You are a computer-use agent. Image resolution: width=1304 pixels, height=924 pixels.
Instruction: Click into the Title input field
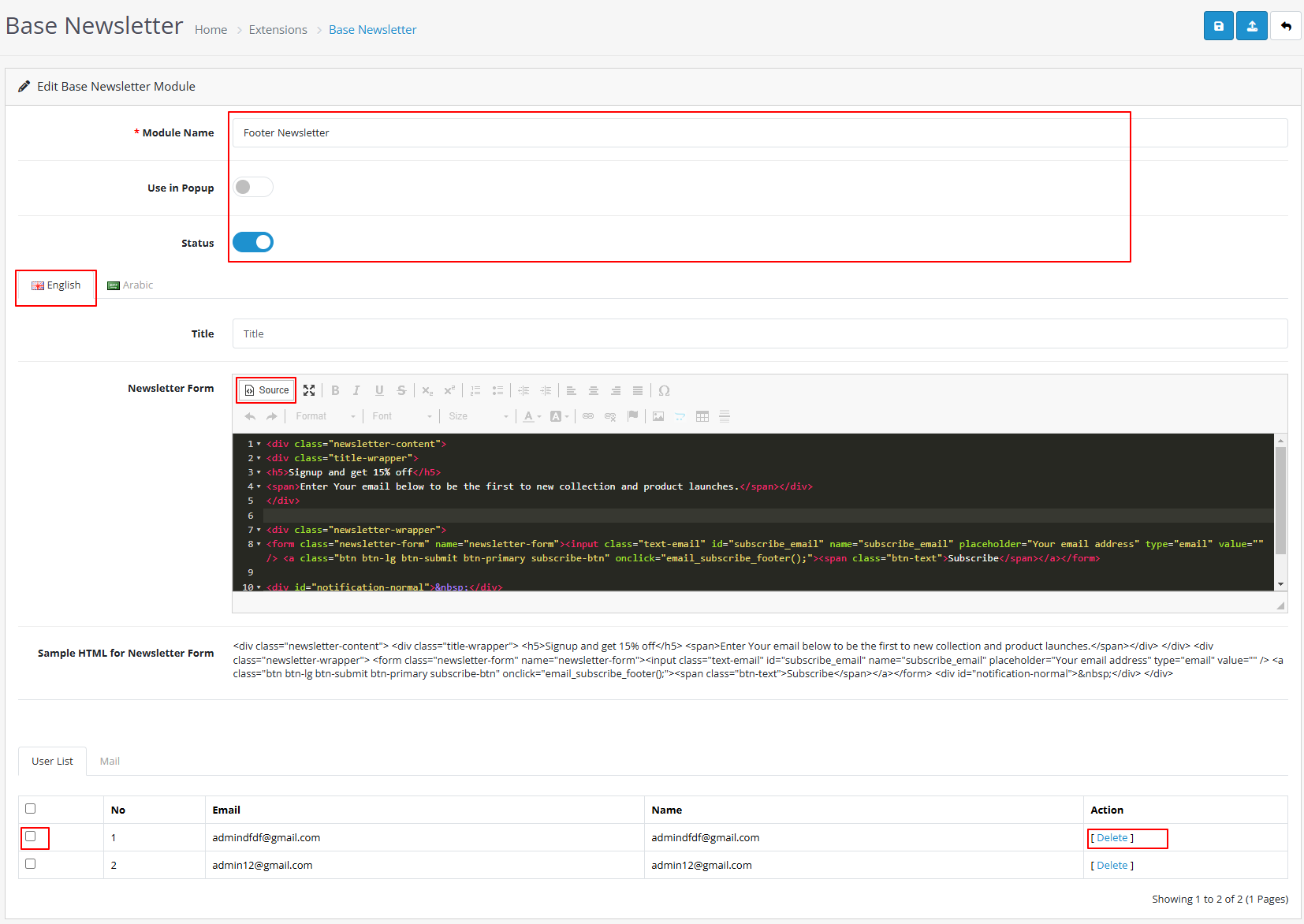coord(759,333)
